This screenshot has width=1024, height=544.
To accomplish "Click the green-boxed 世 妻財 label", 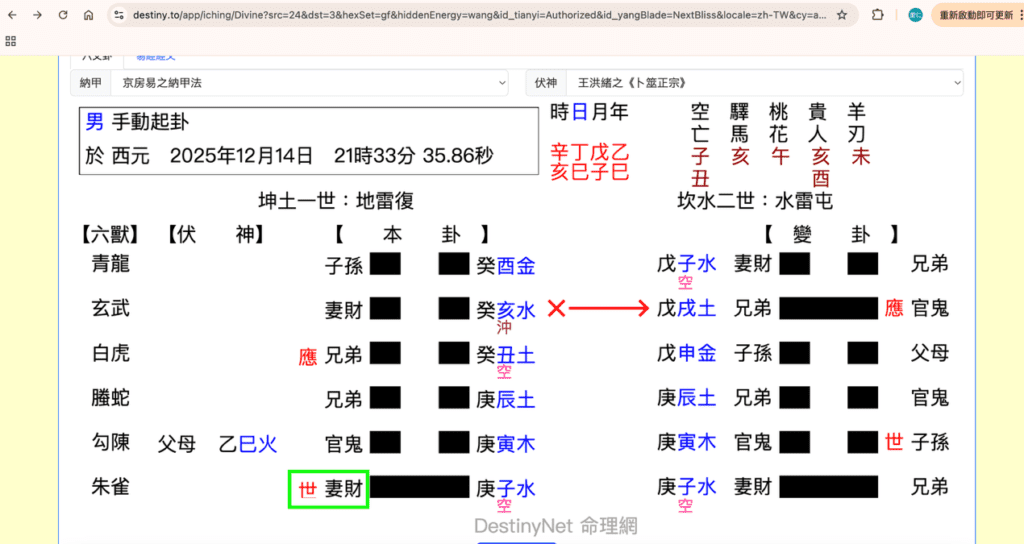I will click(x=329, y=488).
